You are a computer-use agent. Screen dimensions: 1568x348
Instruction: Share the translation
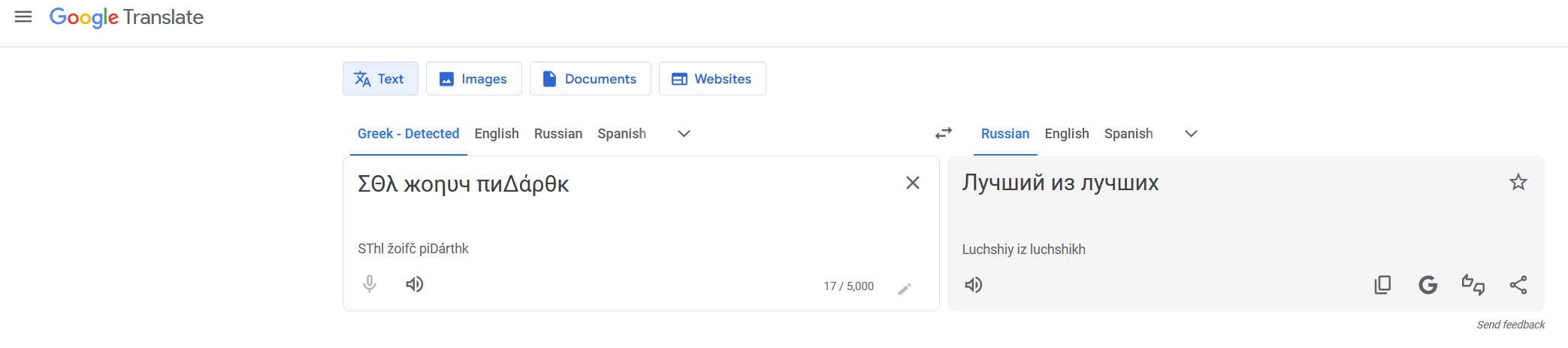pyautogui.click(x=1518, y=285)
